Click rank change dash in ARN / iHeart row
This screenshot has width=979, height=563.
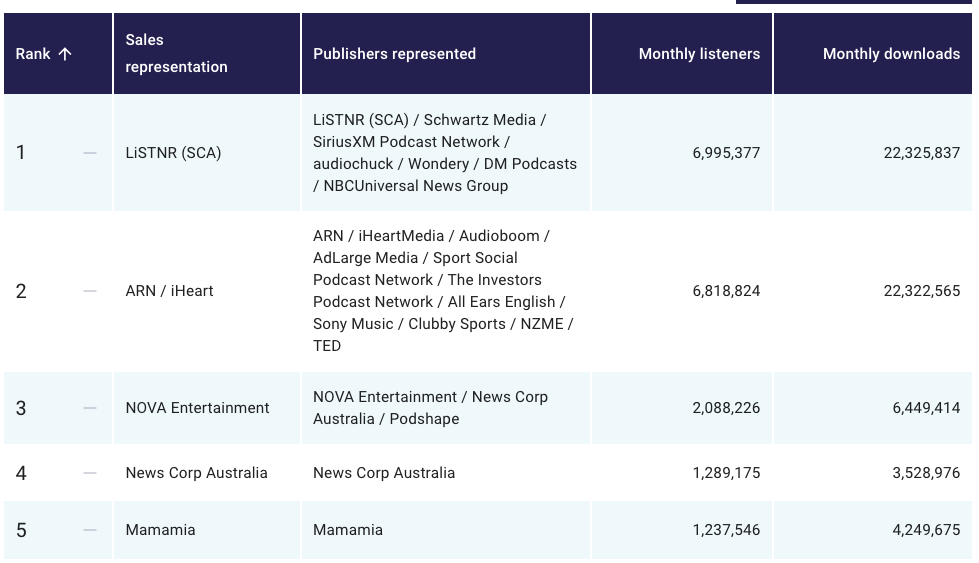pos(90,291)
